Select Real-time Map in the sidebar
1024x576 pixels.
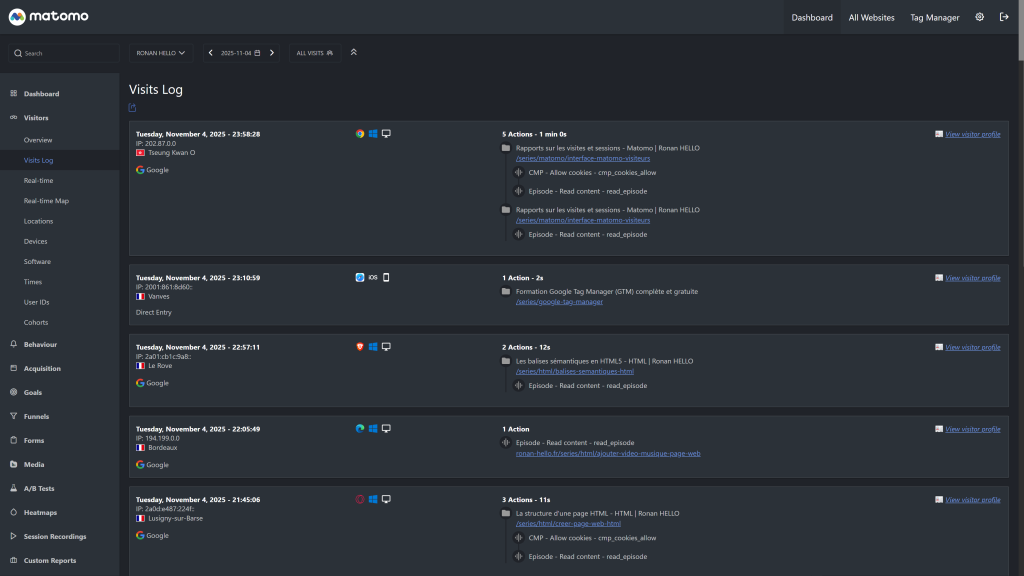46,201
